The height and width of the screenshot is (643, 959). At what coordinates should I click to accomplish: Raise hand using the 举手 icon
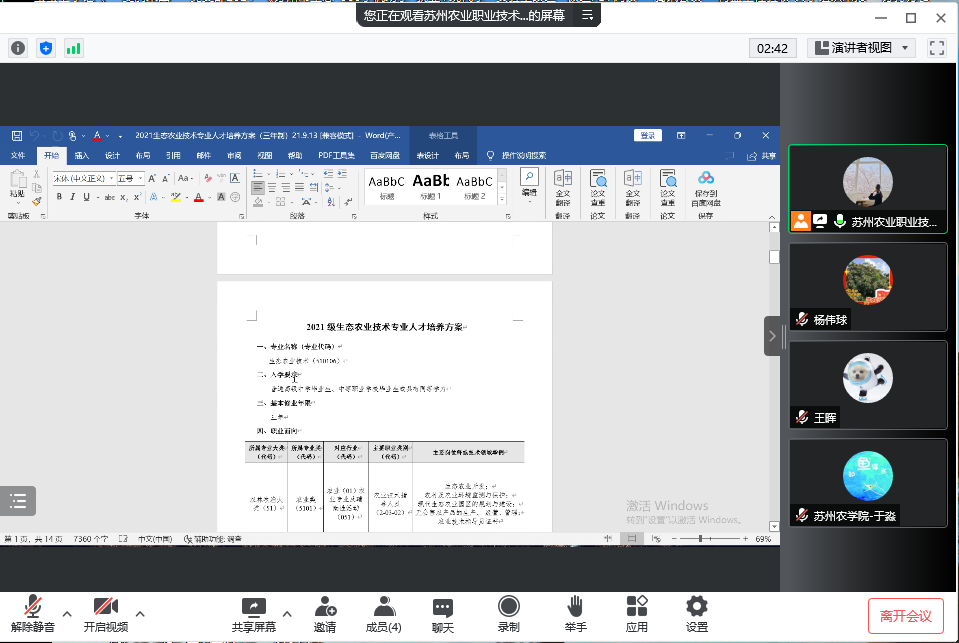[x=575, y=614]
